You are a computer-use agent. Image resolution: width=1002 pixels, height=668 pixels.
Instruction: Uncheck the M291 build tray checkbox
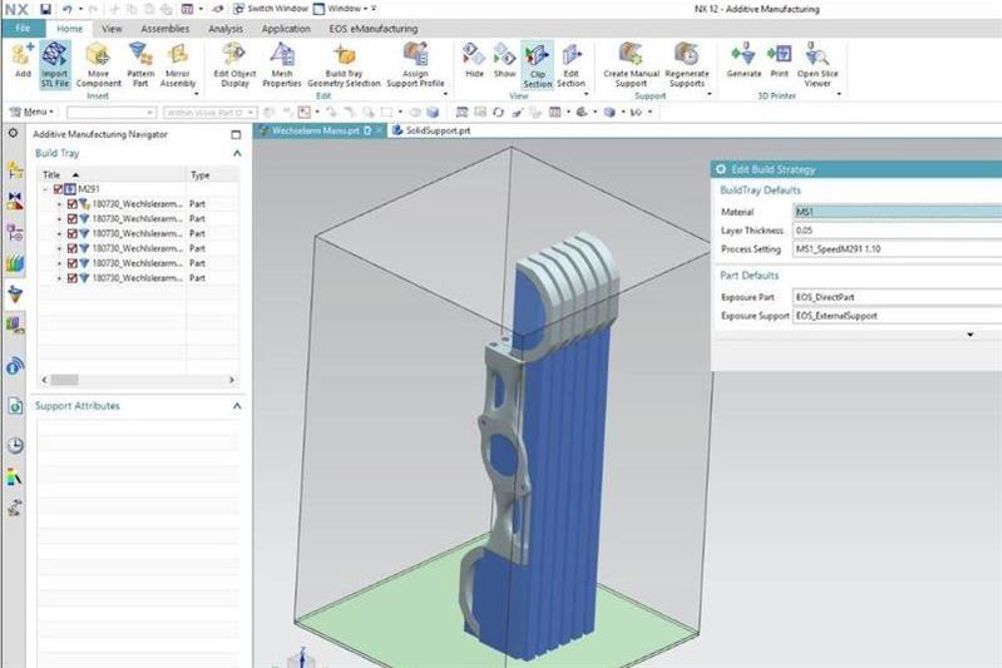click(x=58, y=189)
